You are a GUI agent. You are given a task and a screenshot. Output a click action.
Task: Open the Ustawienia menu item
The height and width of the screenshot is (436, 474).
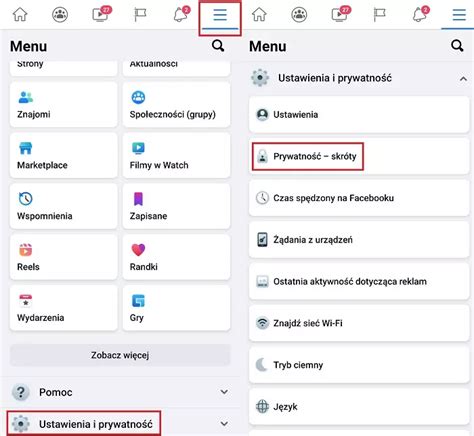coord(359,115)
